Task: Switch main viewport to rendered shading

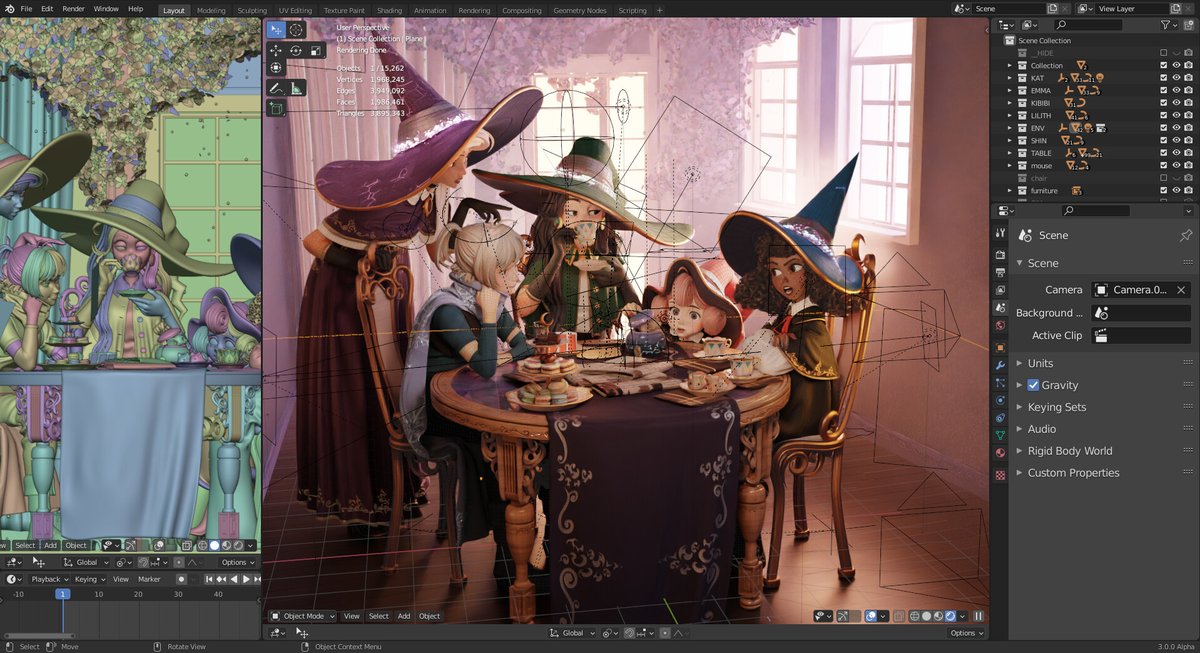Action: [x=950, y=616]
